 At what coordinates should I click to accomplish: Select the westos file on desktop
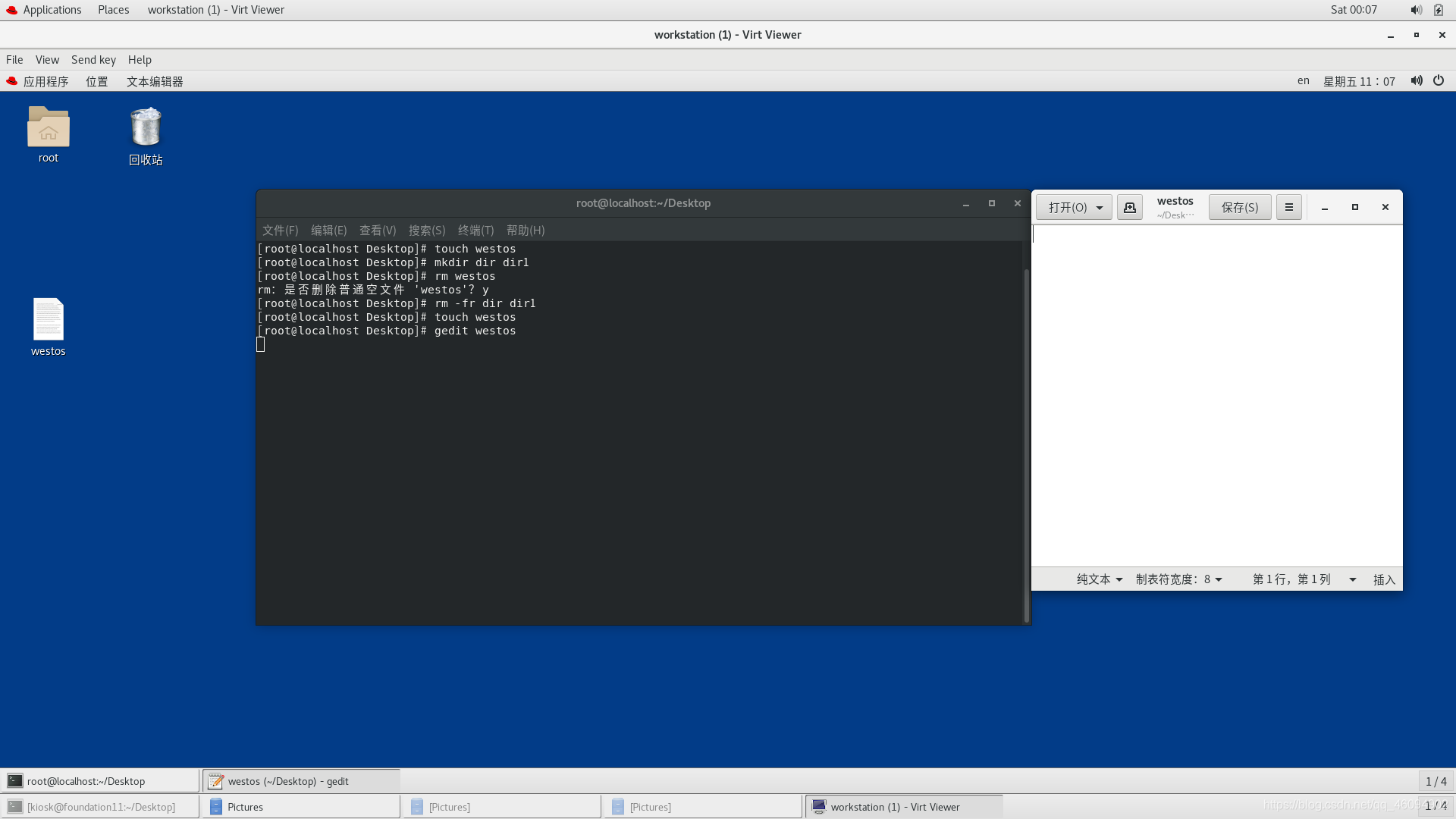(48, 320)
